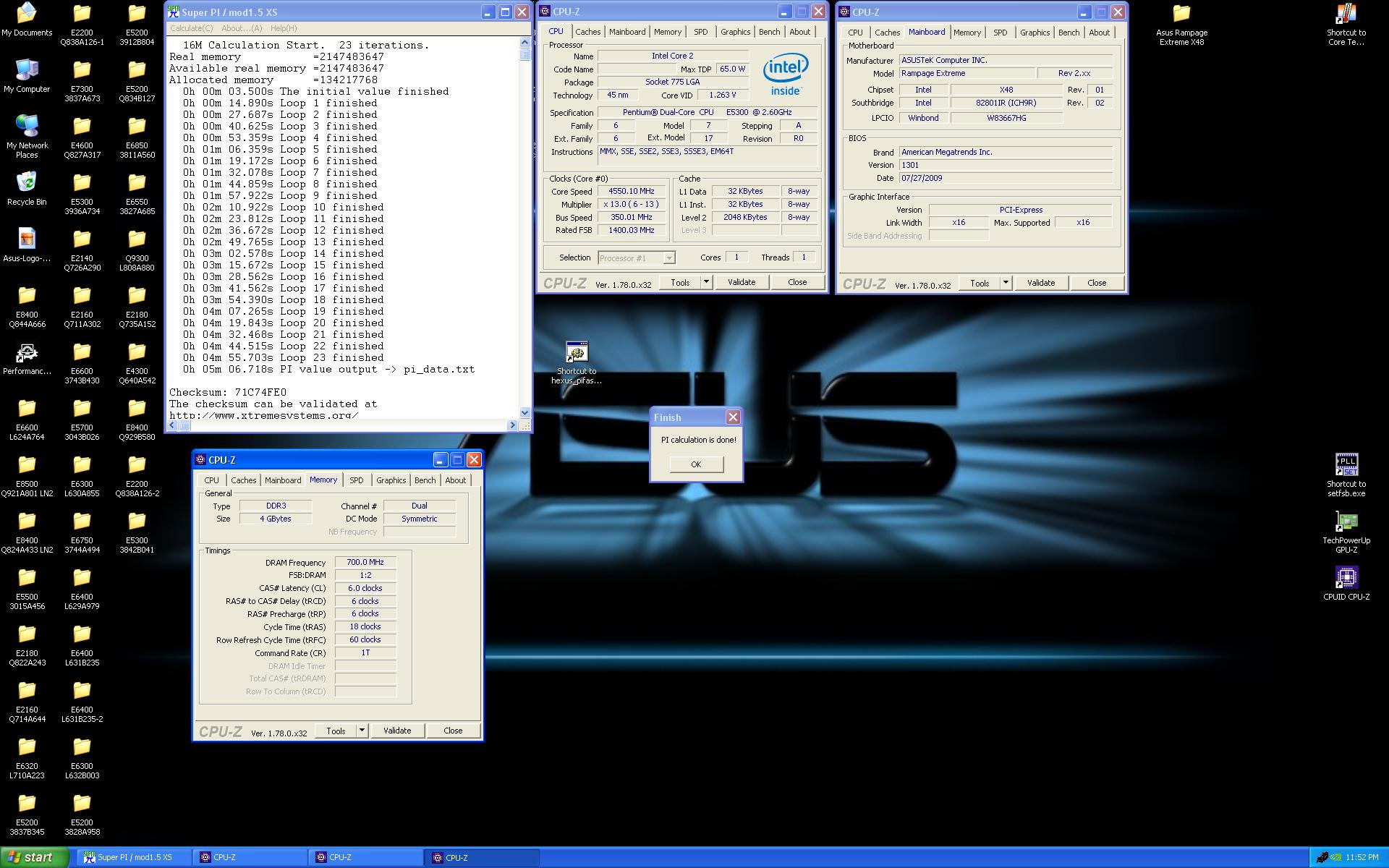
Task: Click DRAM Frequency value 700.0 MHz
Action: [x=365, y=562]
